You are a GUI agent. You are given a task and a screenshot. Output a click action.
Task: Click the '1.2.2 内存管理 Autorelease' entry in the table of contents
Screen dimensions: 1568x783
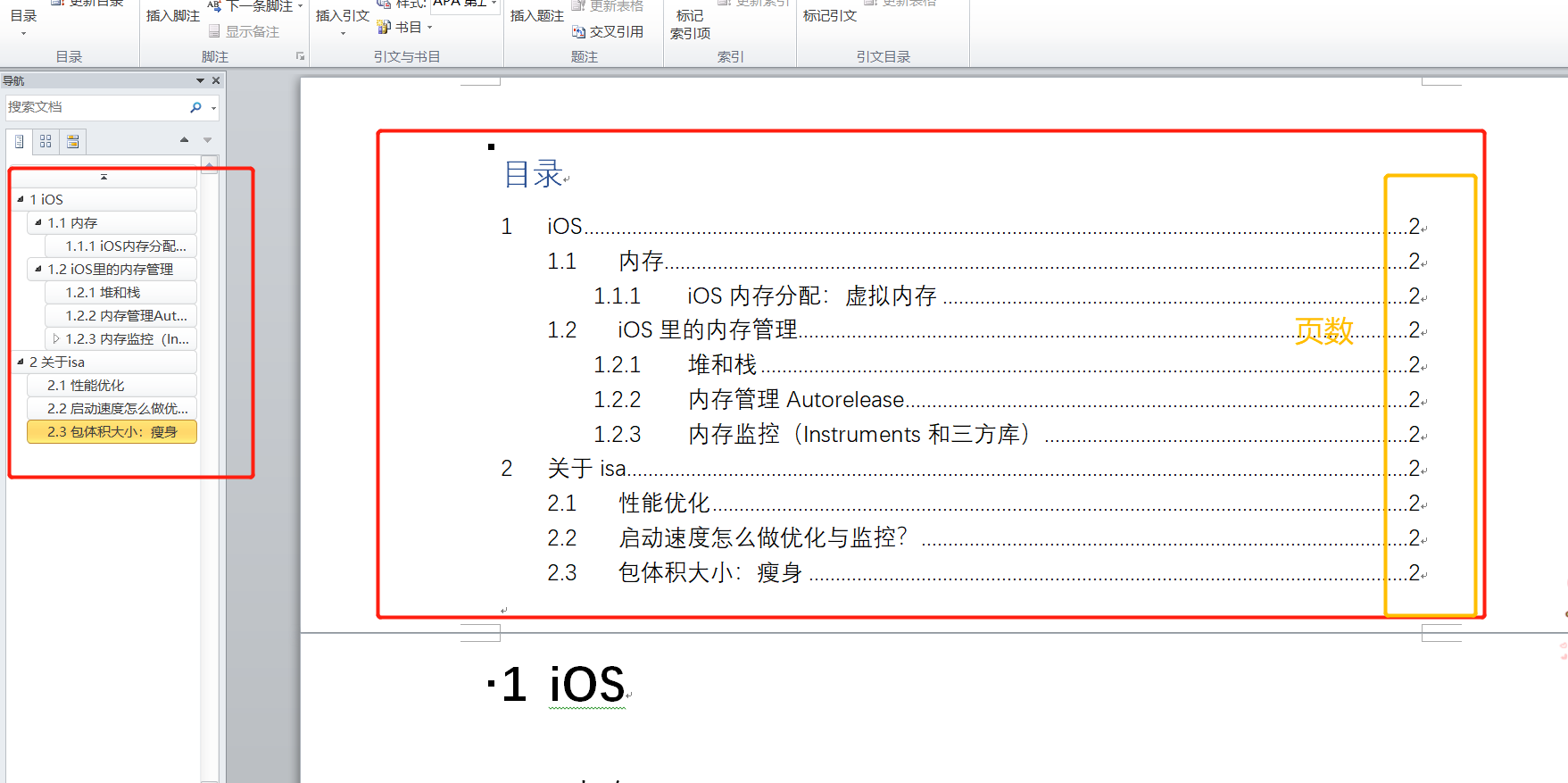point(796,400)
